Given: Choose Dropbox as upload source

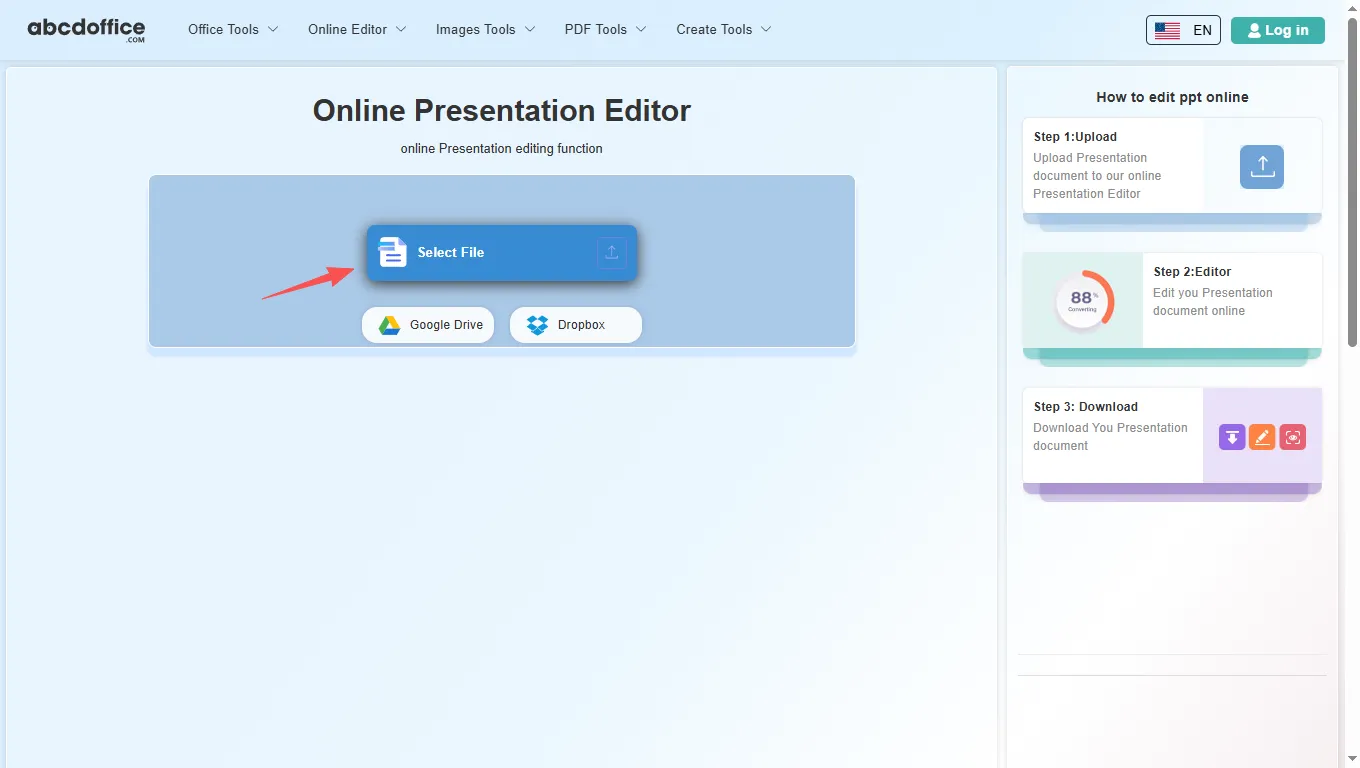Looking at the screenshot, I should coord(576,325).
